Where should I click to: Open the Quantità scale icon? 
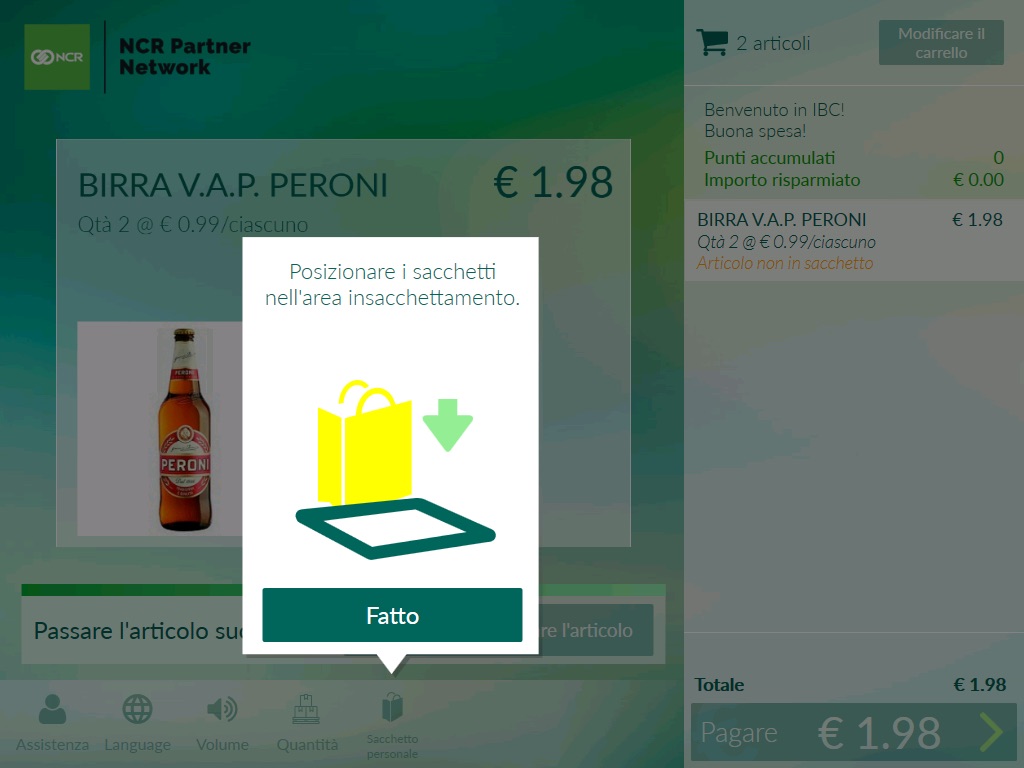click(306, 709)
